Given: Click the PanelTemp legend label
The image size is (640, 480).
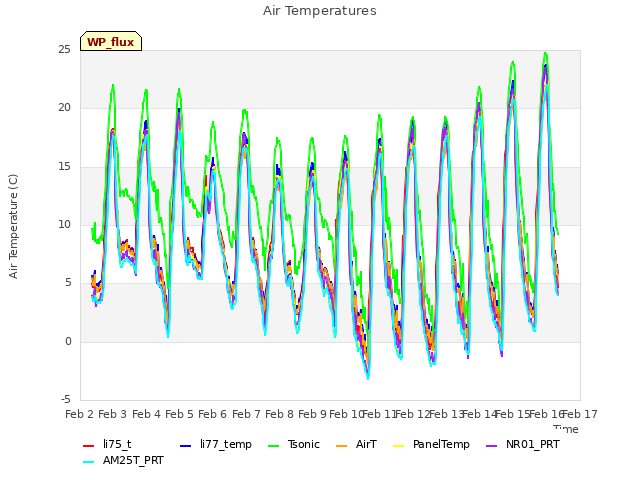Looking at the screenshot, I should [441, 444].
